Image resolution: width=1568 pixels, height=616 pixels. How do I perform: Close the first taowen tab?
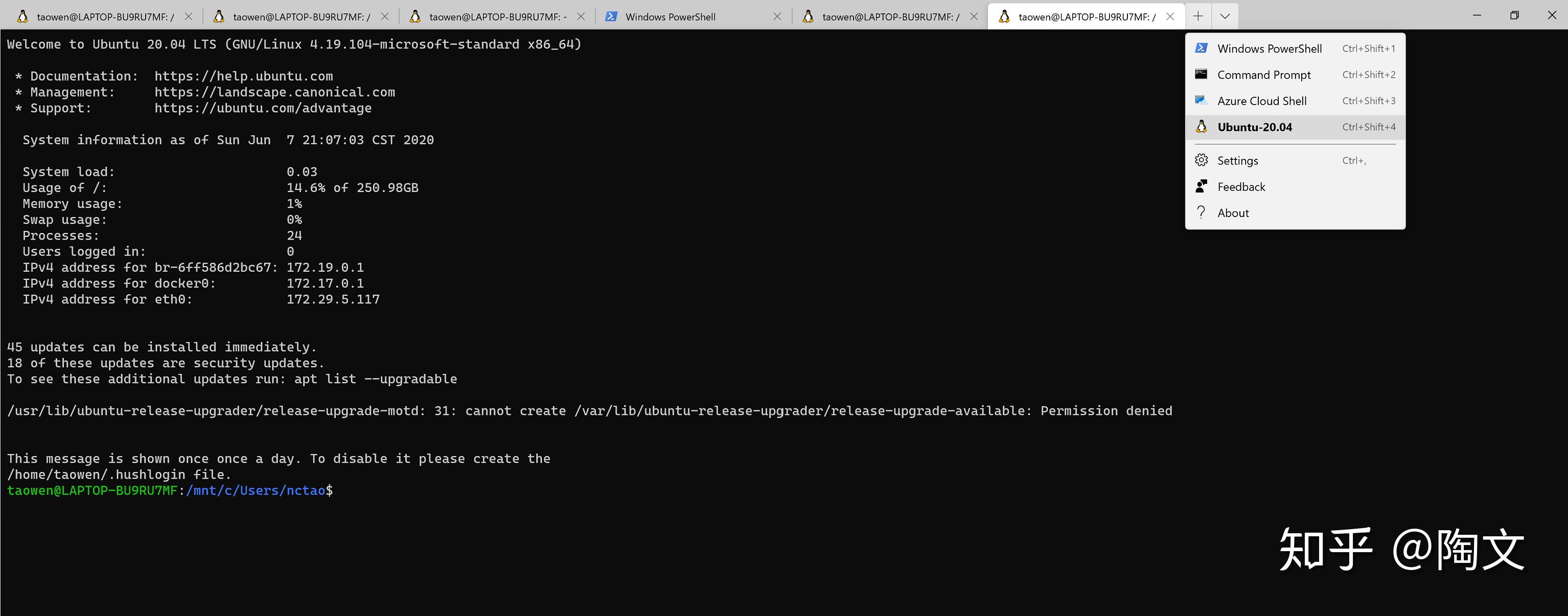click(189, 16)
